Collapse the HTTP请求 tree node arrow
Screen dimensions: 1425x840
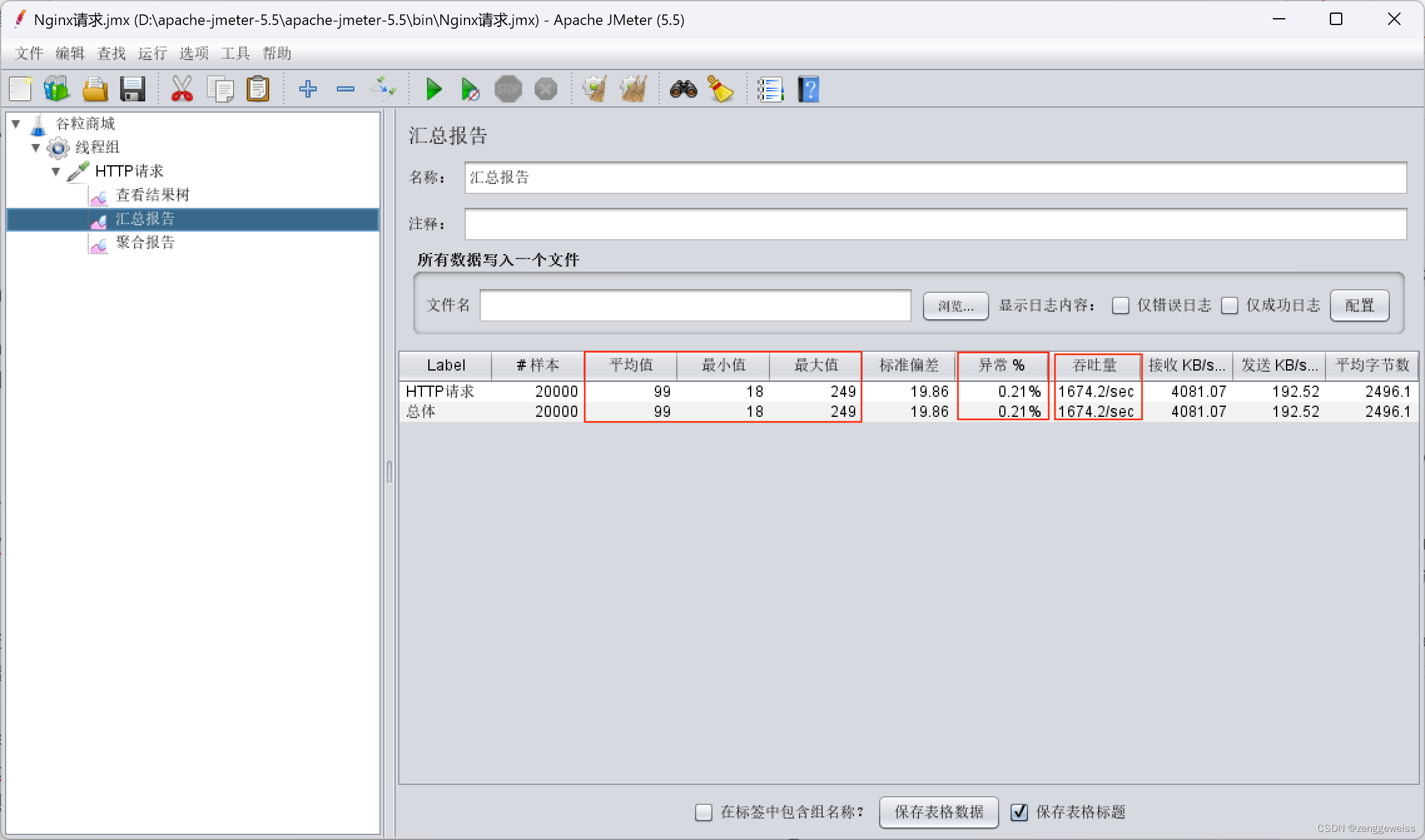click(x=56, y=172)
